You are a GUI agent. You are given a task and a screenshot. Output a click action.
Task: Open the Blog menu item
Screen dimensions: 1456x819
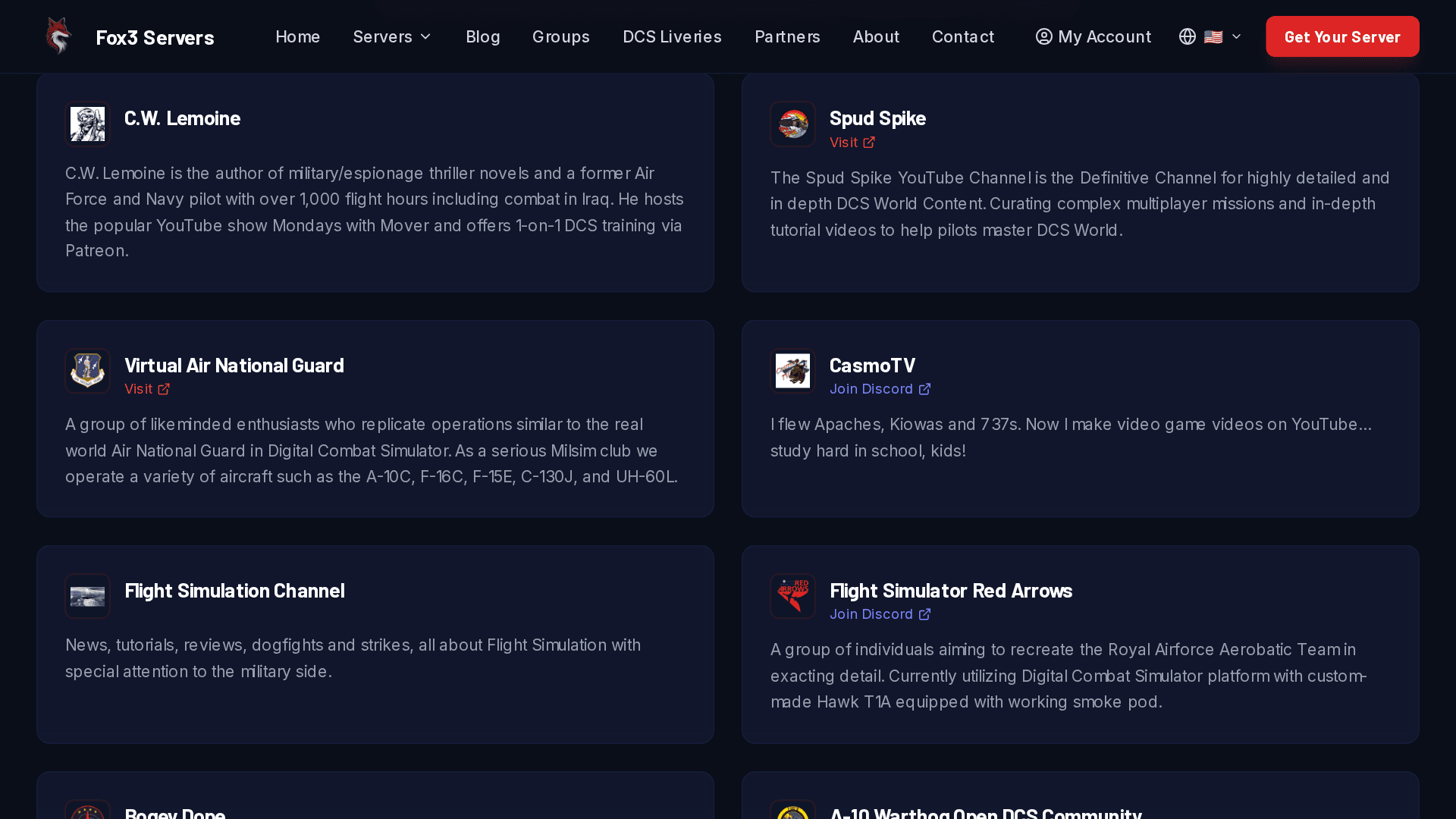pyautogui.click(x=483, y=36)
